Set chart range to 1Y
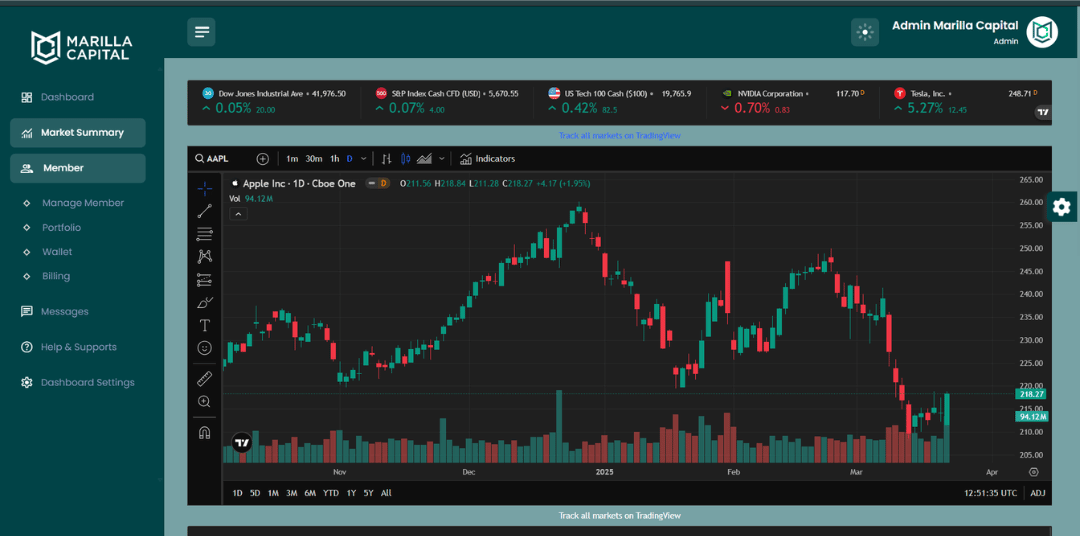Image resolution: width=1080 pixels, height=536 pixels. 351,493
